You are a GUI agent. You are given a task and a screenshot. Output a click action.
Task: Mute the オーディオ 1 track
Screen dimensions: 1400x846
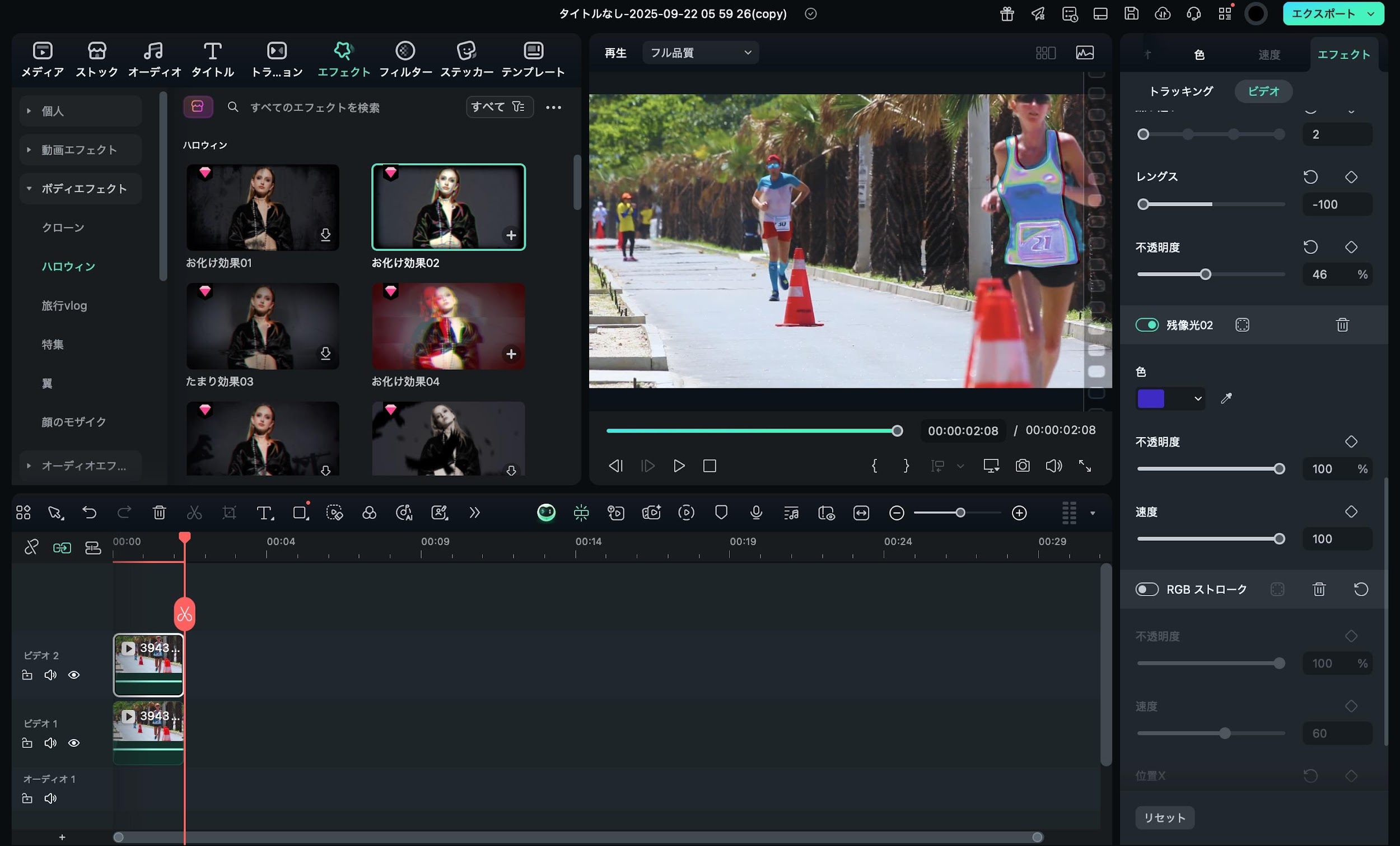[x=50, y=798]
